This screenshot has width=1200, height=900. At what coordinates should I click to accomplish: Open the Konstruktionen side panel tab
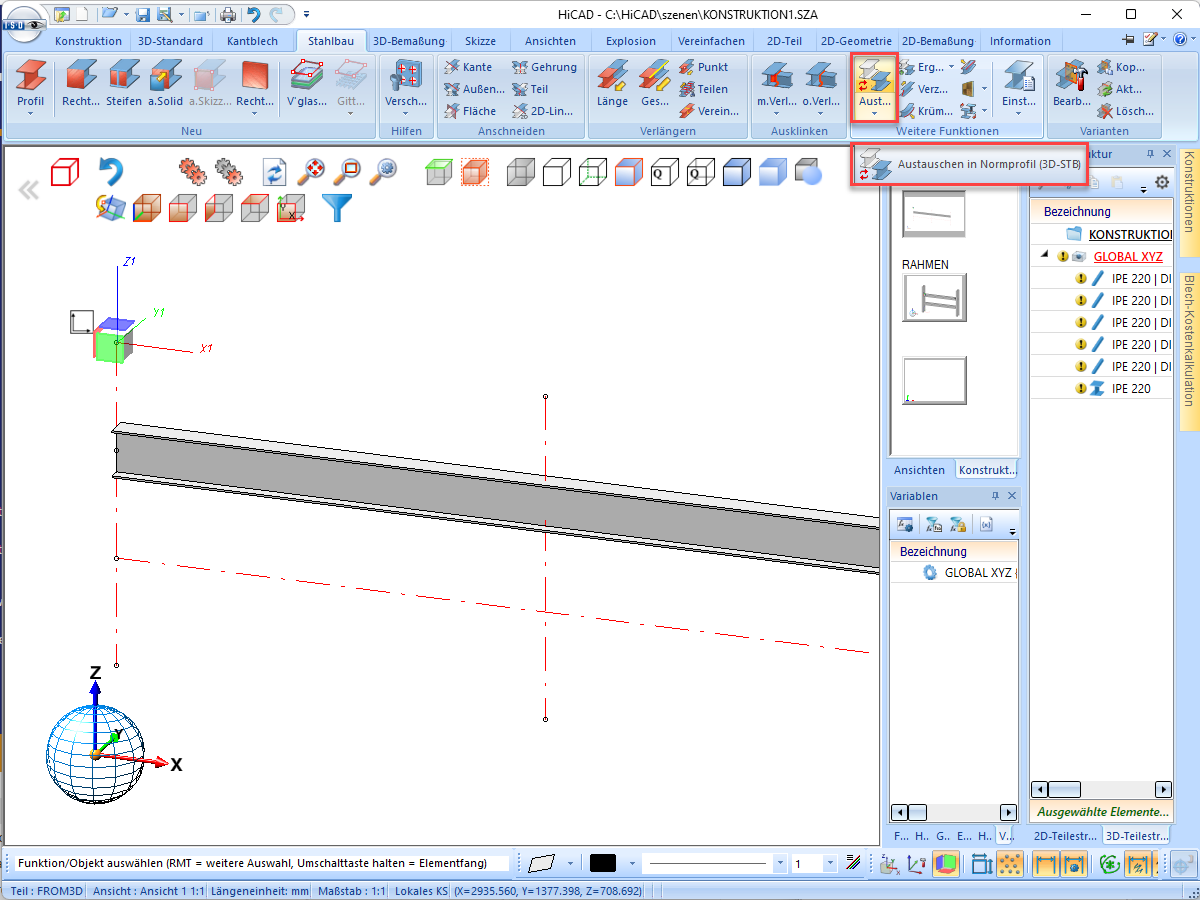[x=1188, y=205]
